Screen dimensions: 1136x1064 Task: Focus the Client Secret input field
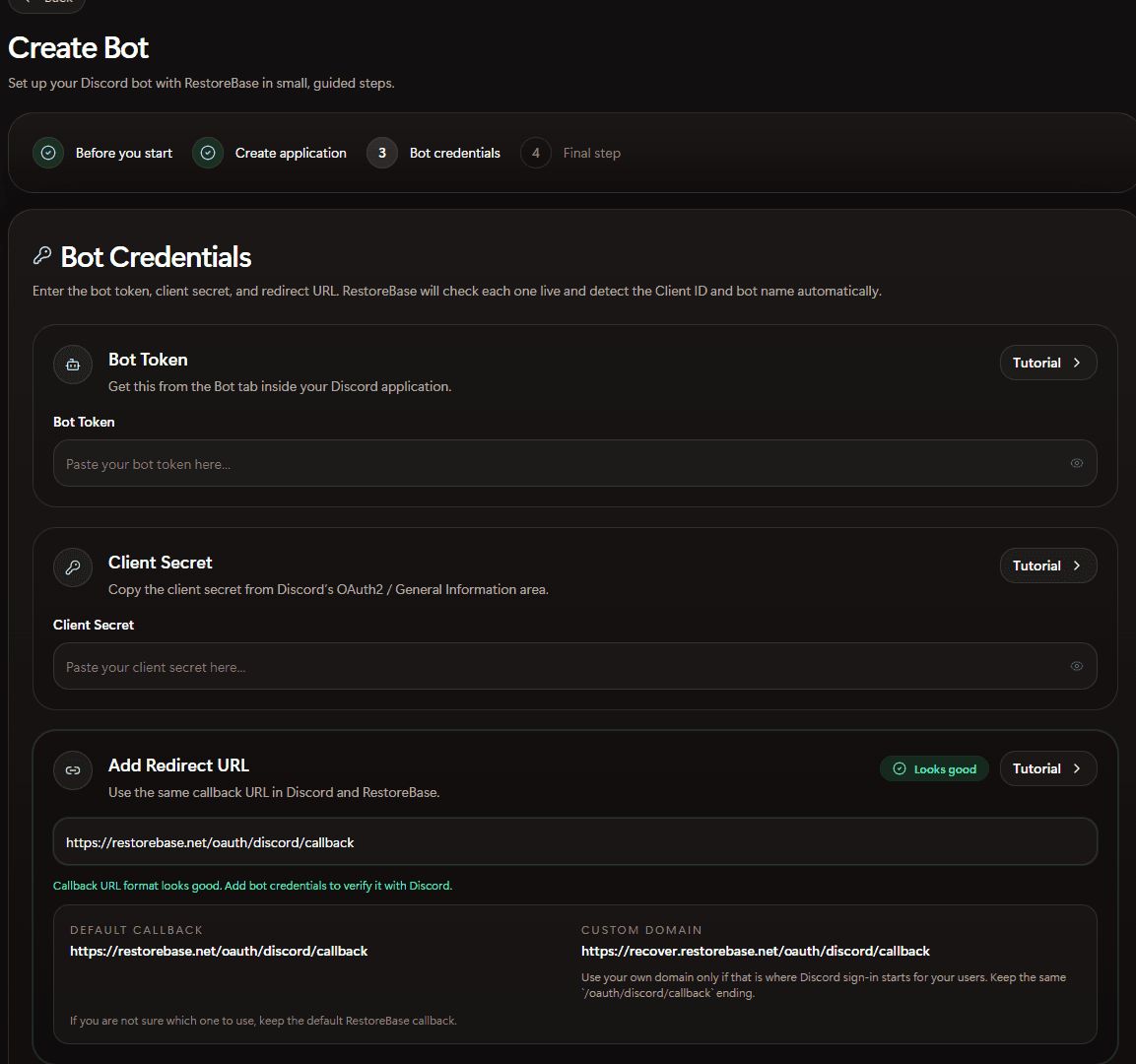(x=574, y=666)
